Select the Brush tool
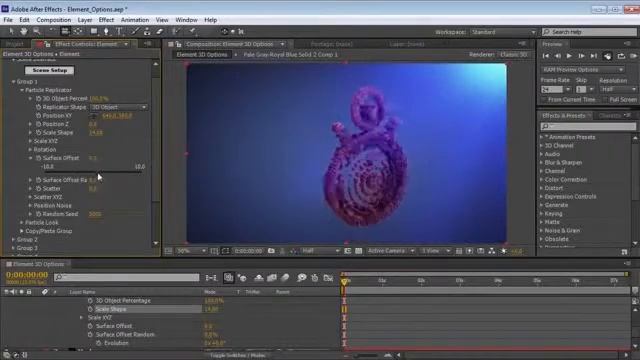 [x=134, y=31]
